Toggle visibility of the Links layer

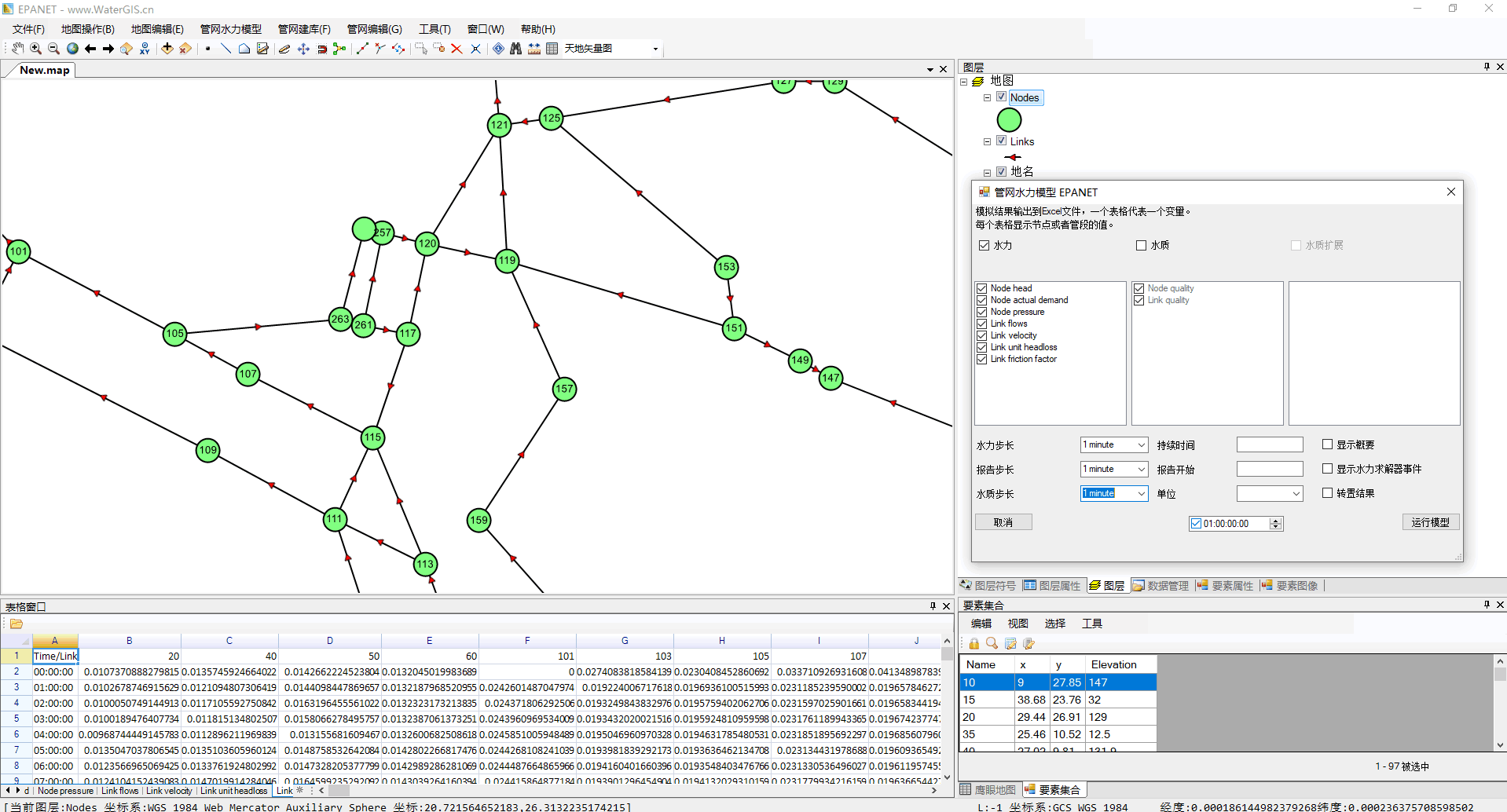(x=1002, y=141)
